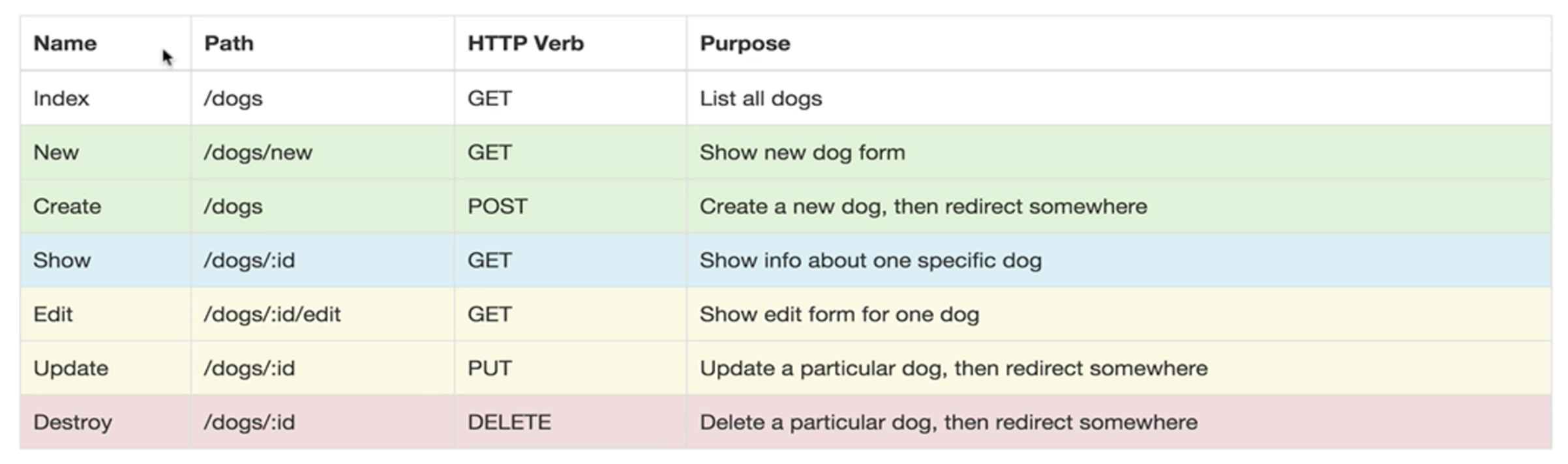The width and height of the screenshot is (1568, 464).
Task: Click the /dogs/new path cell
Action: point(258,152)
